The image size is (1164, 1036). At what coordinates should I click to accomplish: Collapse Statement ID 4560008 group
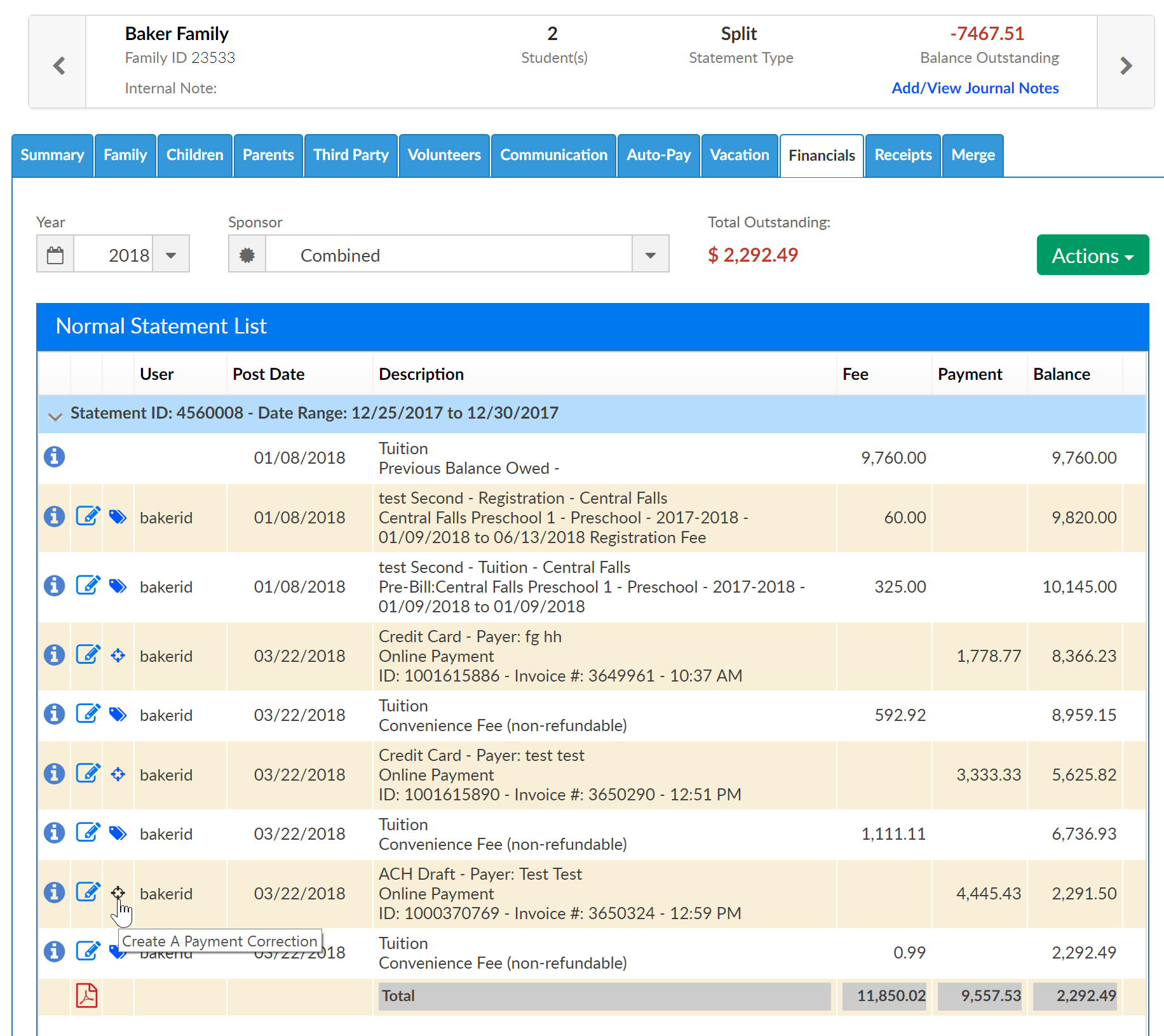coord(55,416)
